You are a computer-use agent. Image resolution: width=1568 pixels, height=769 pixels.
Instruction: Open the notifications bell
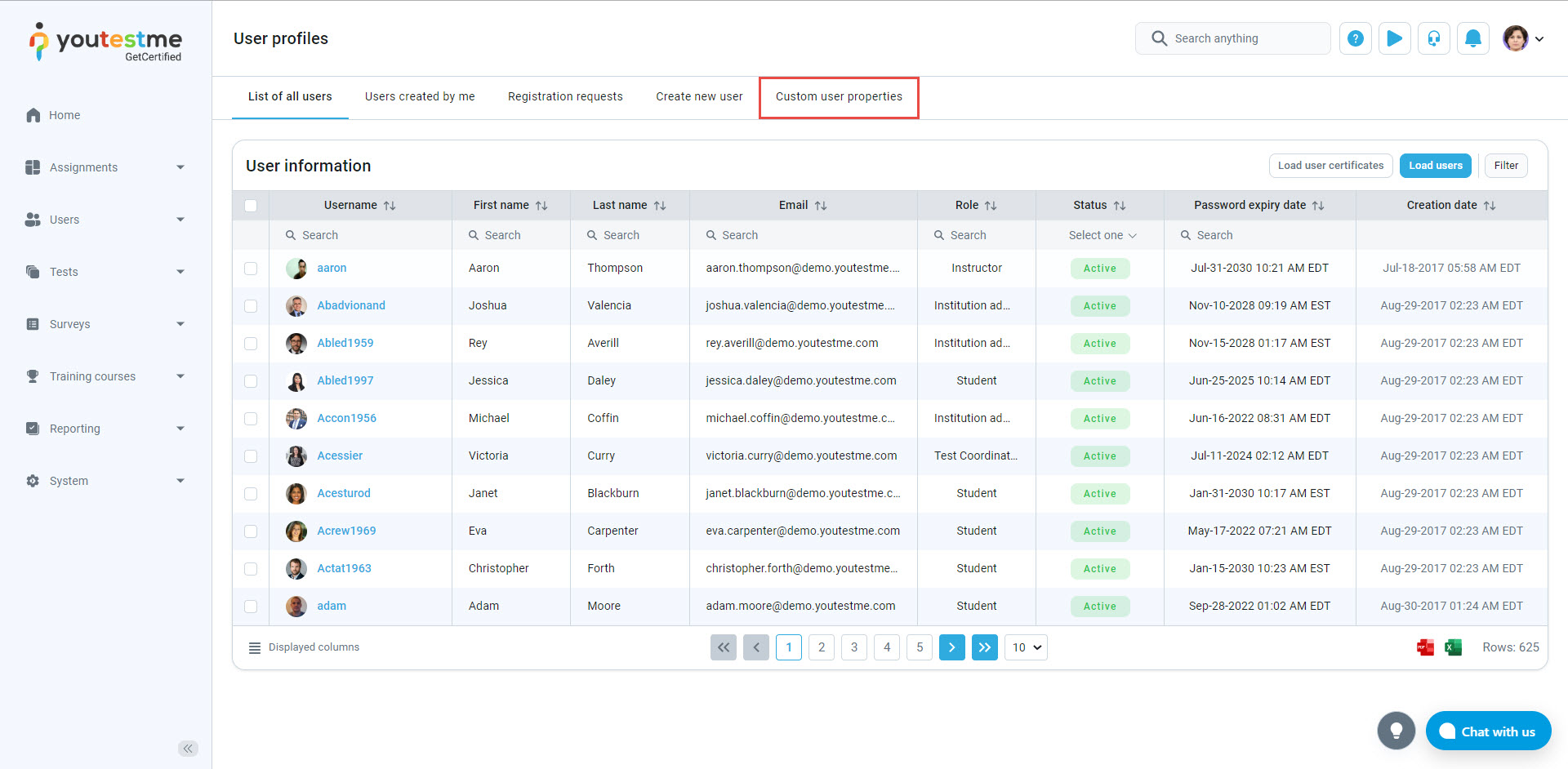tap(1472, 38)
